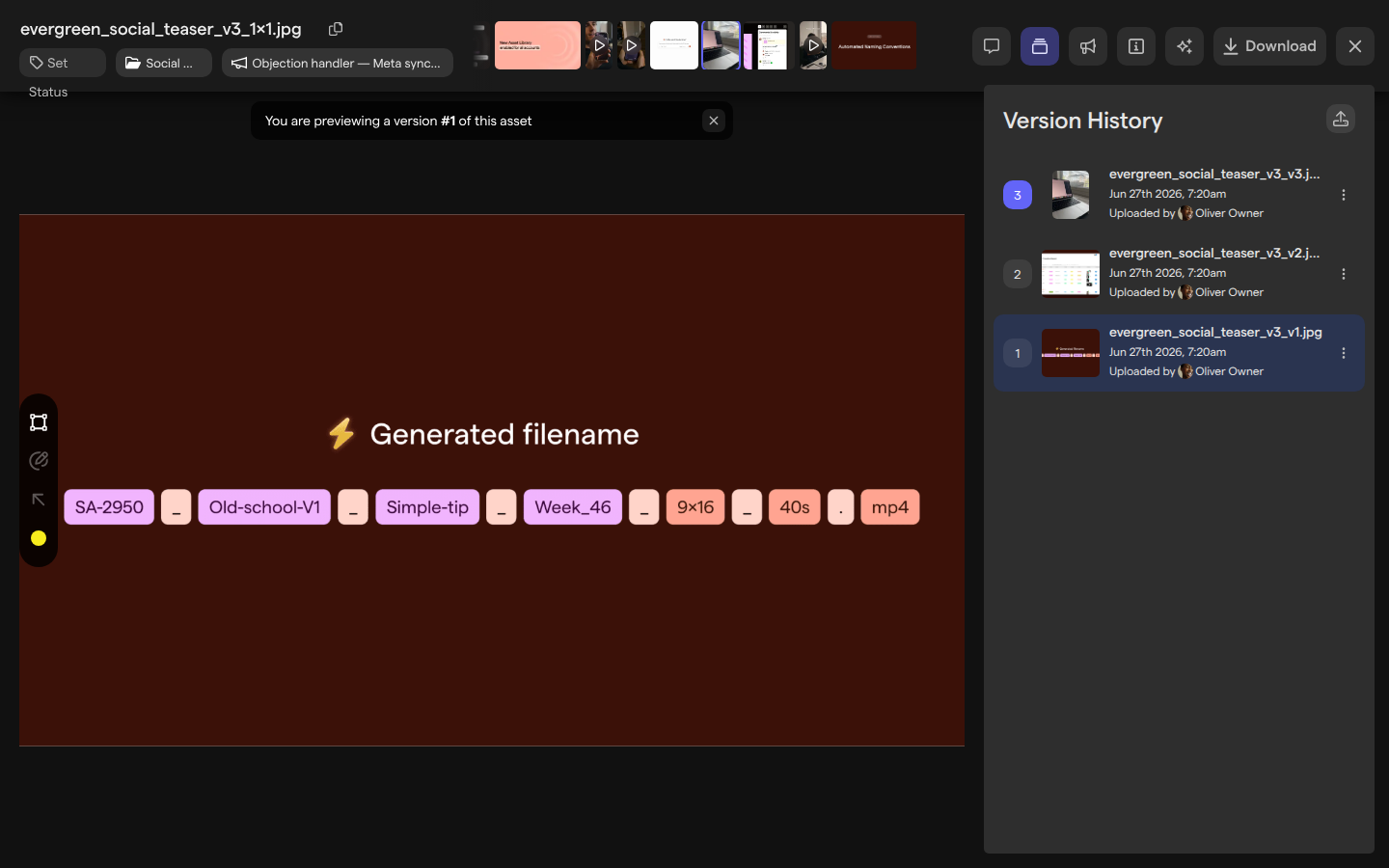Select the freehand draw annotation tool

[x=39, y=461]
